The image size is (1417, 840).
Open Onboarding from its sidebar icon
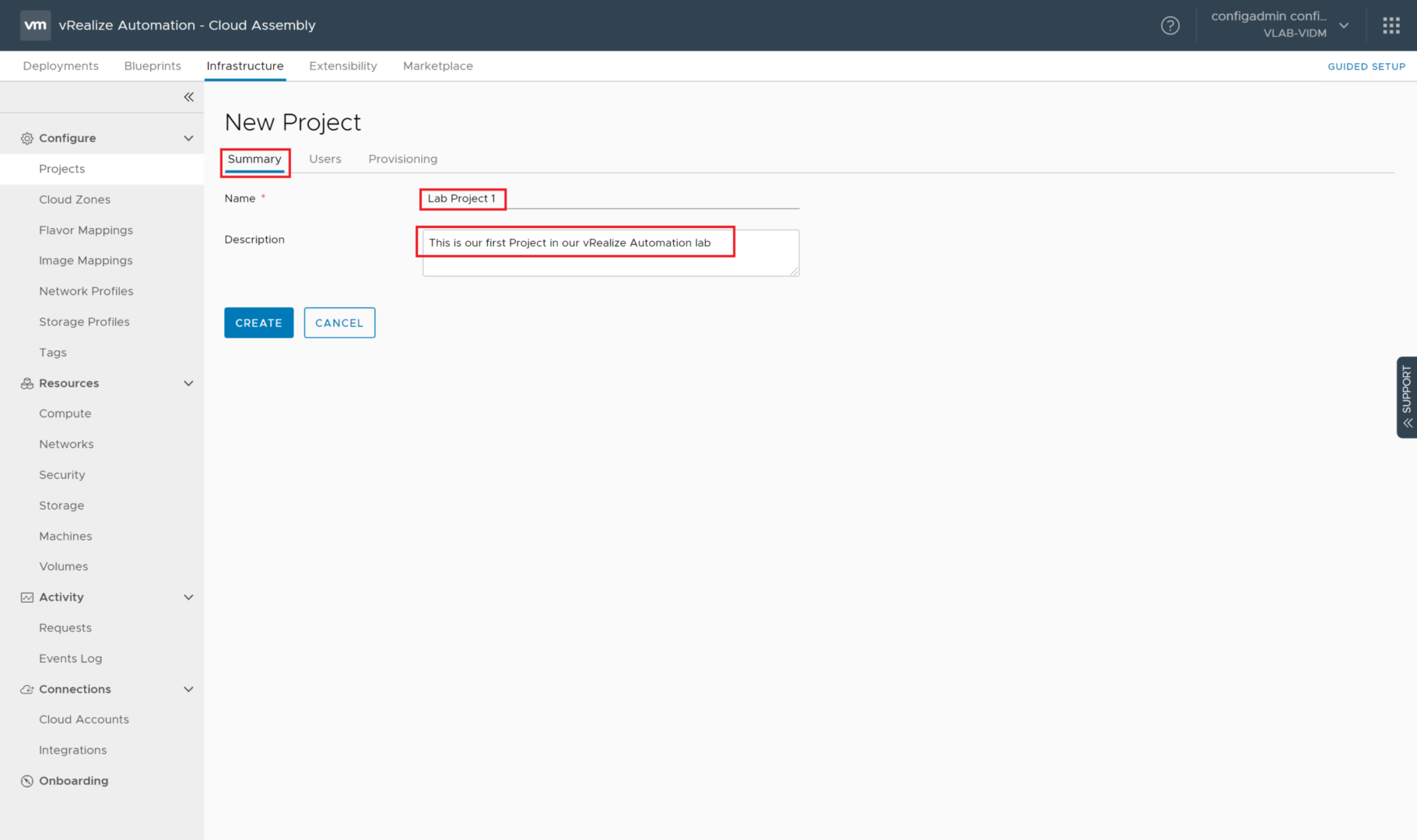[27, 781]
